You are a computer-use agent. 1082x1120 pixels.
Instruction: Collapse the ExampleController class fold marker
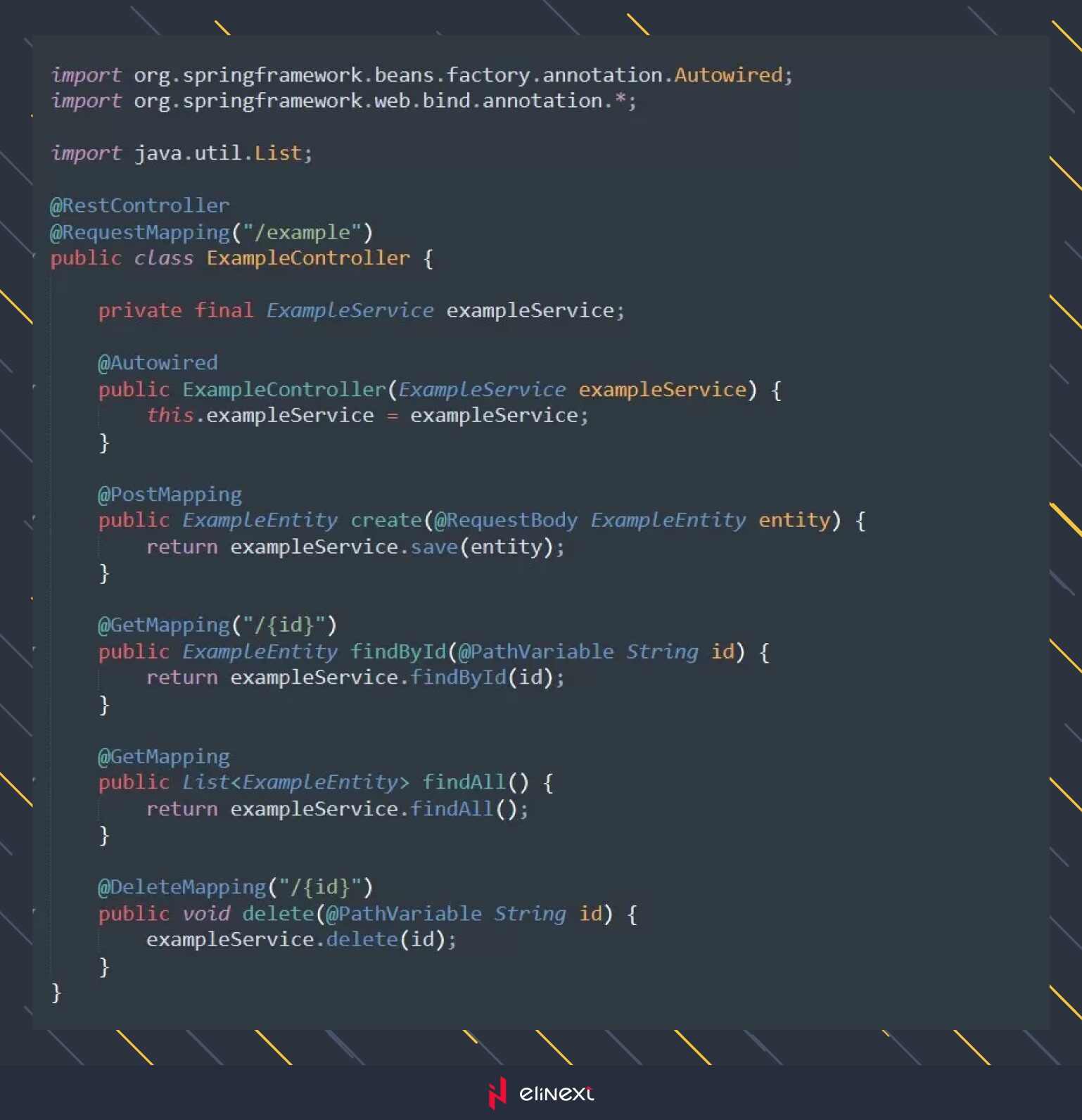[x=34, y=257]
